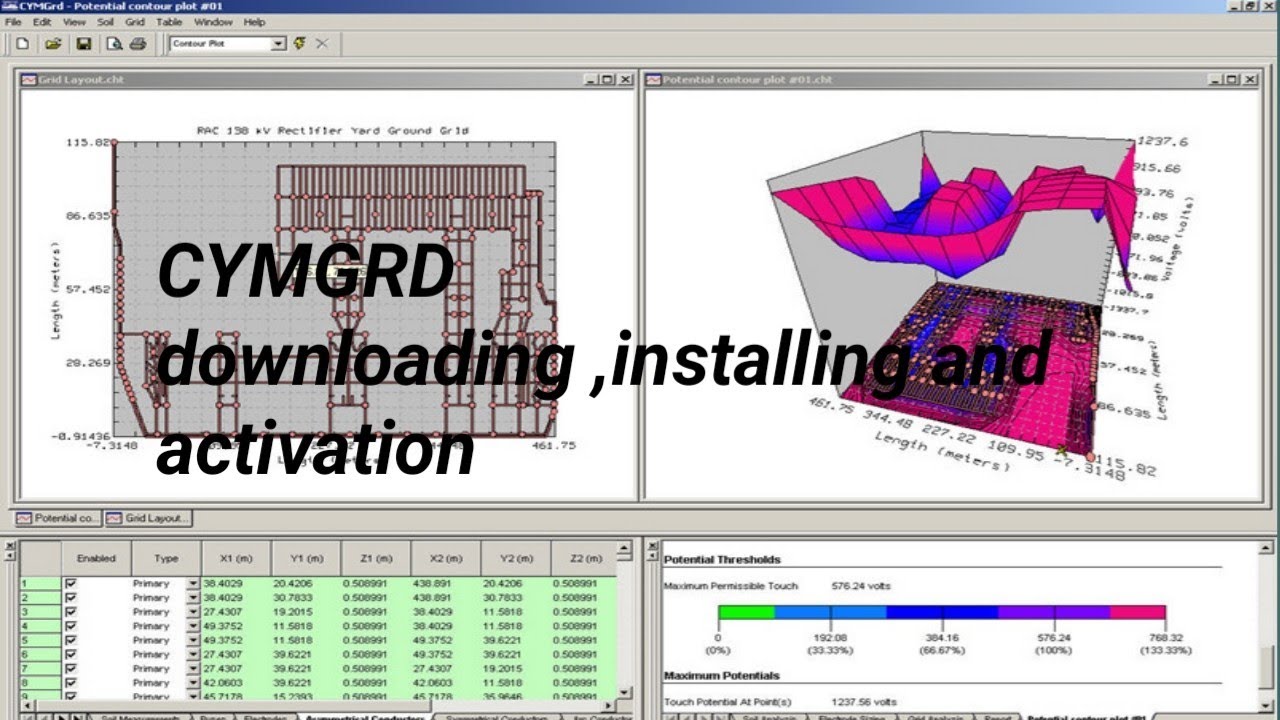Click the Print icon in toolbar
The image size is (1280, 720).
pyautogui.click(x=138, y=44)
